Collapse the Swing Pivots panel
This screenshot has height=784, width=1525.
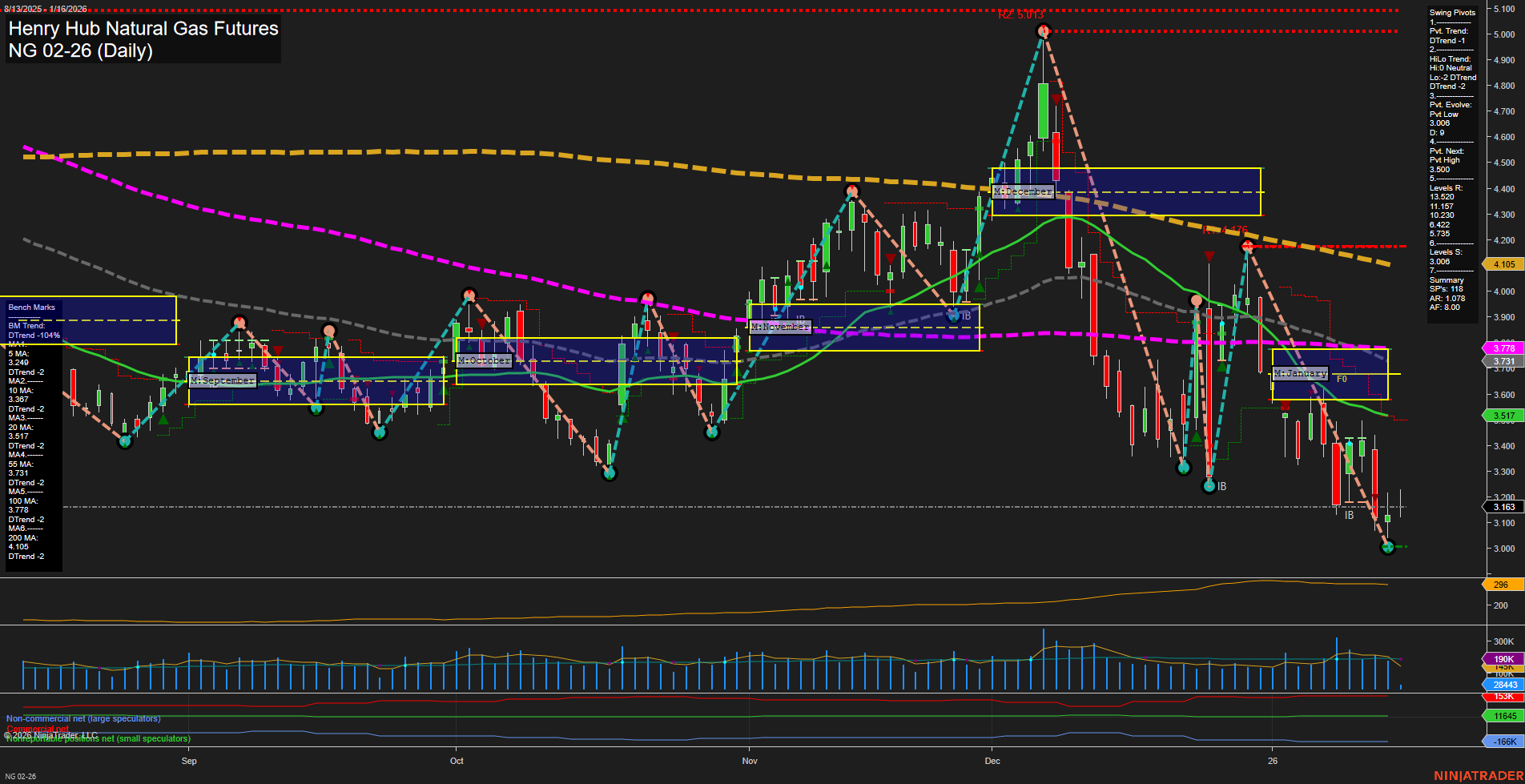(1451, 12)
